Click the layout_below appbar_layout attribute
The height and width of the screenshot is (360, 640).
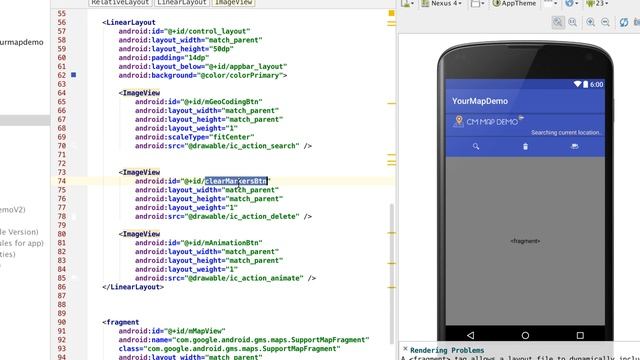pyautogui.click(x=203, y=66)
